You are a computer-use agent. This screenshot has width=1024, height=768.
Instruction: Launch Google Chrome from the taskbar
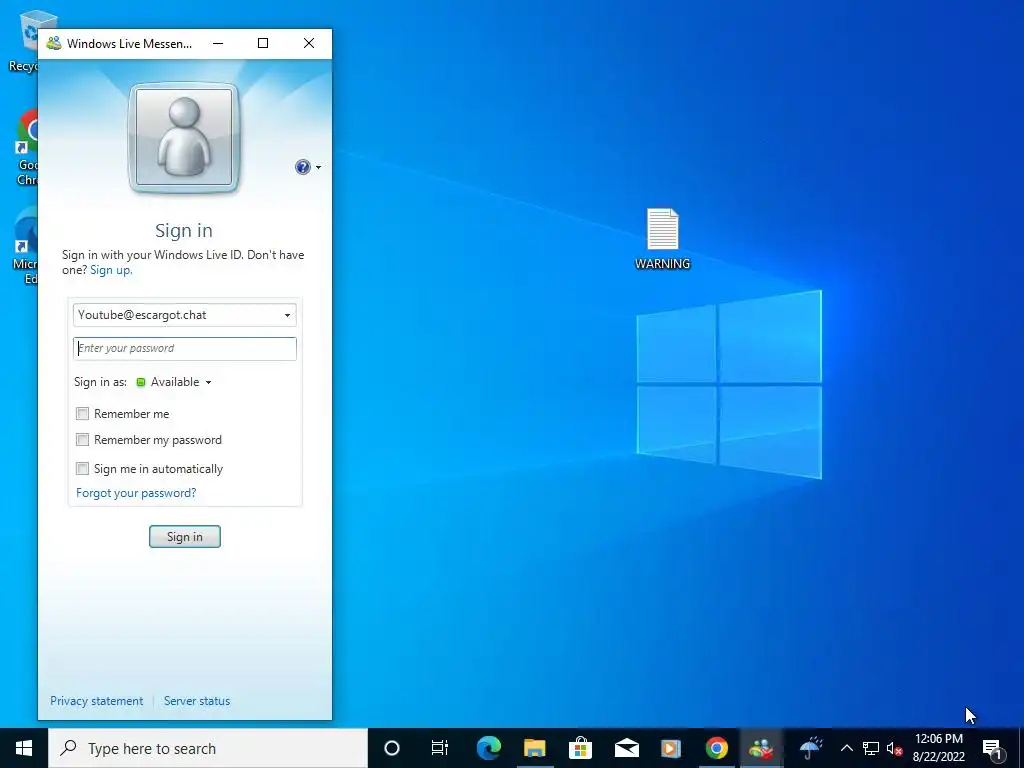pyautogui.click(x=716, y=748)
